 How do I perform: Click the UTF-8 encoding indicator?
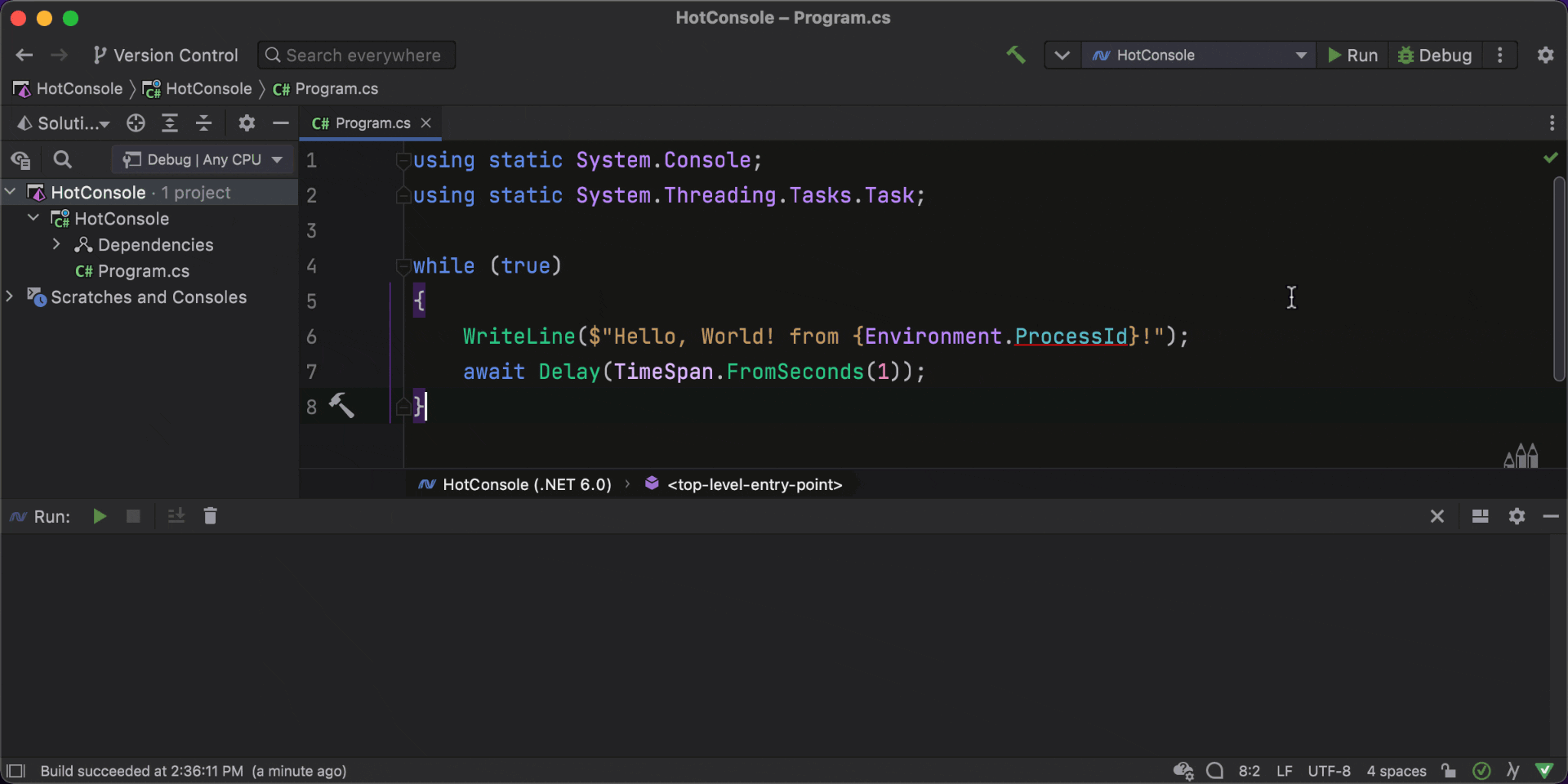(1329, 771)
